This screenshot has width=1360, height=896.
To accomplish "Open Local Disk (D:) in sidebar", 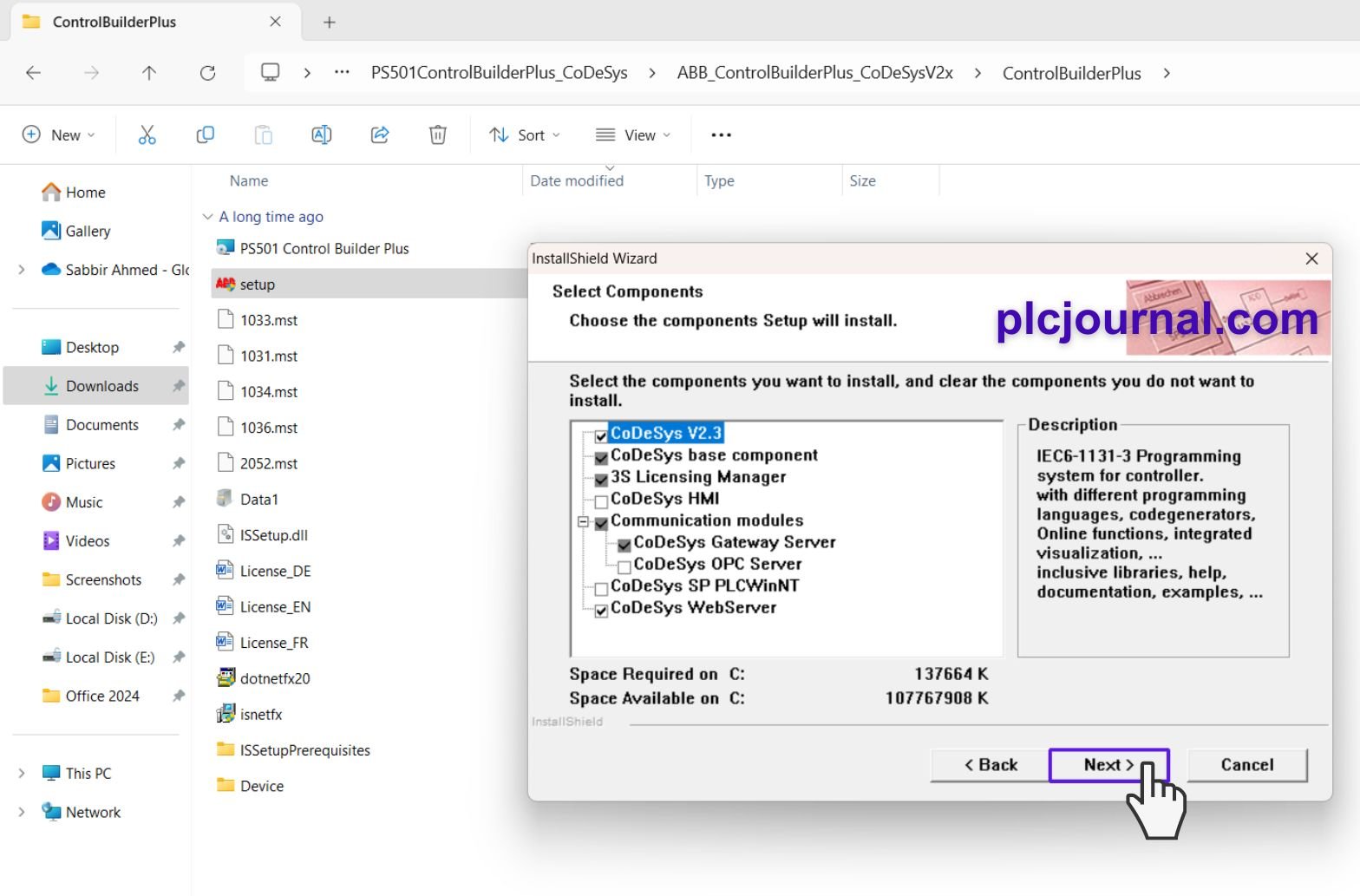I will (x=100, y=618).
